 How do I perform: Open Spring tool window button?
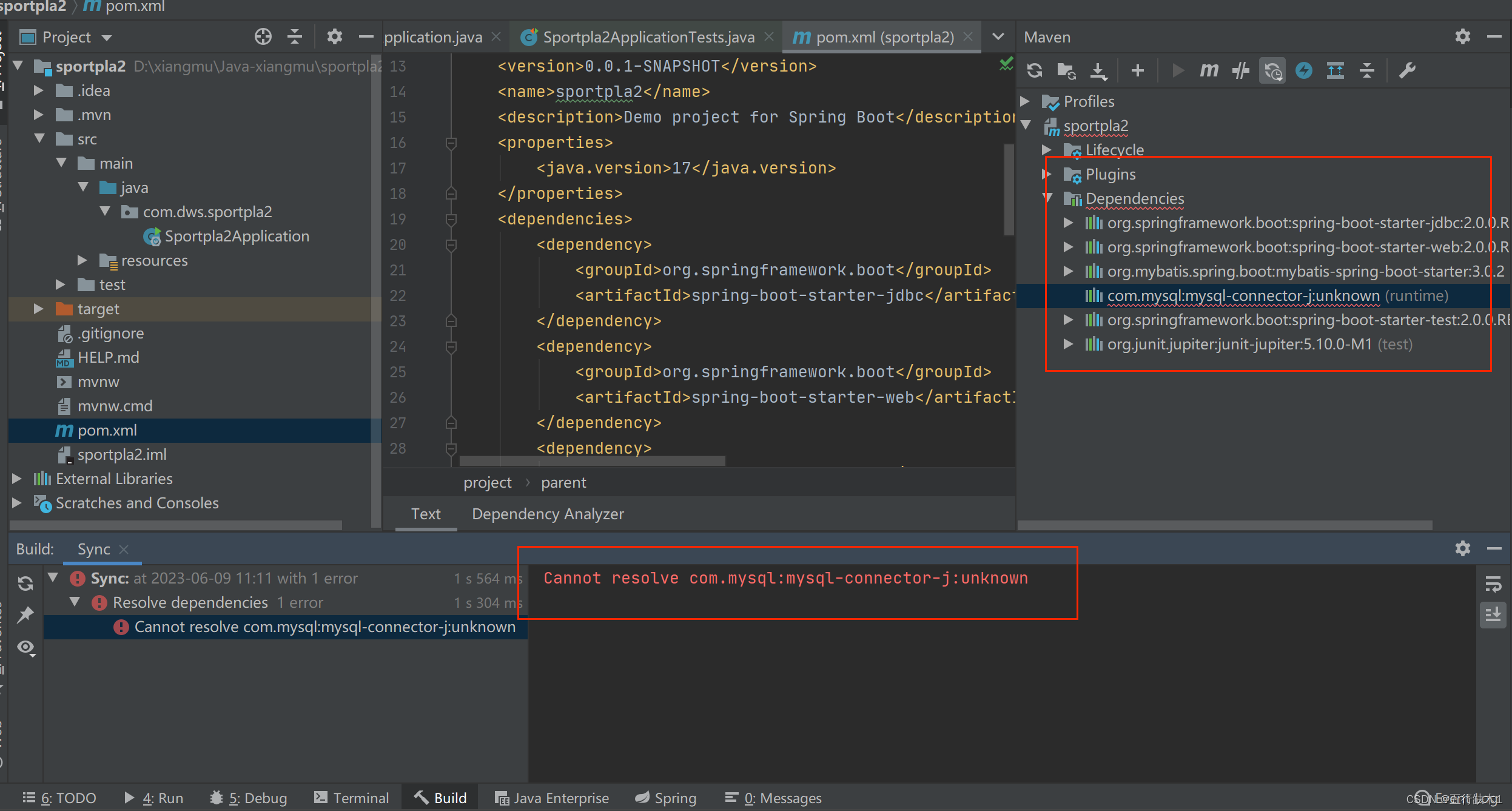coord(667,798)
